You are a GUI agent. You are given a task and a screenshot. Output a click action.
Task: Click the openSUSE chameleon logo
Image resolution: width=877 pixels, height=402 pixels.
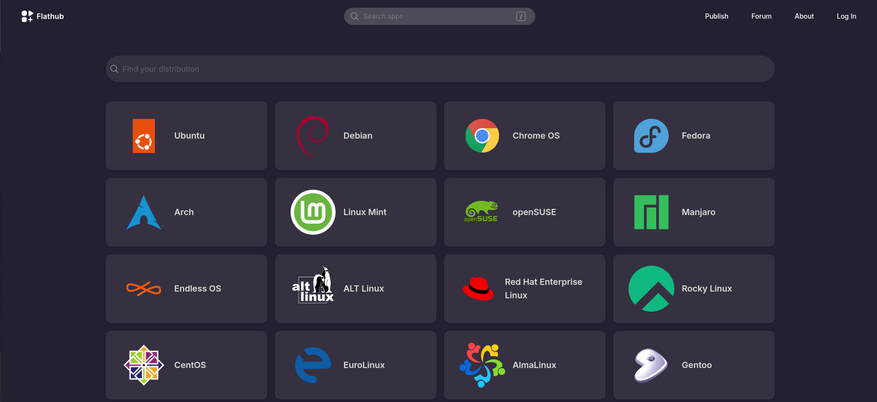tap(482, 212)
